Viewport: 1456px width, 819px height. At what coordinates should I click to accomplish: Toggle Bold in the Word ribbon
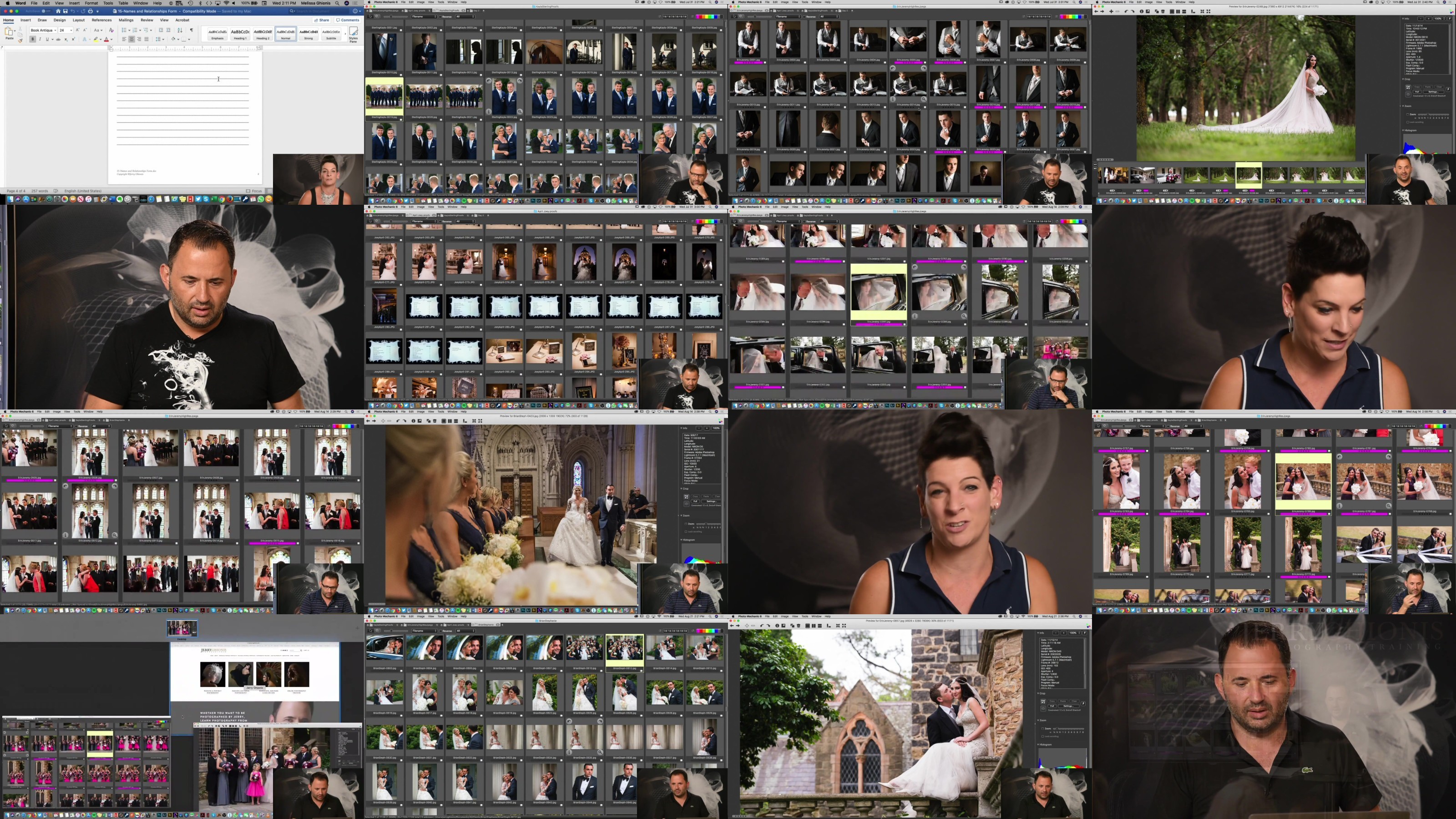[x=33, y=39]
